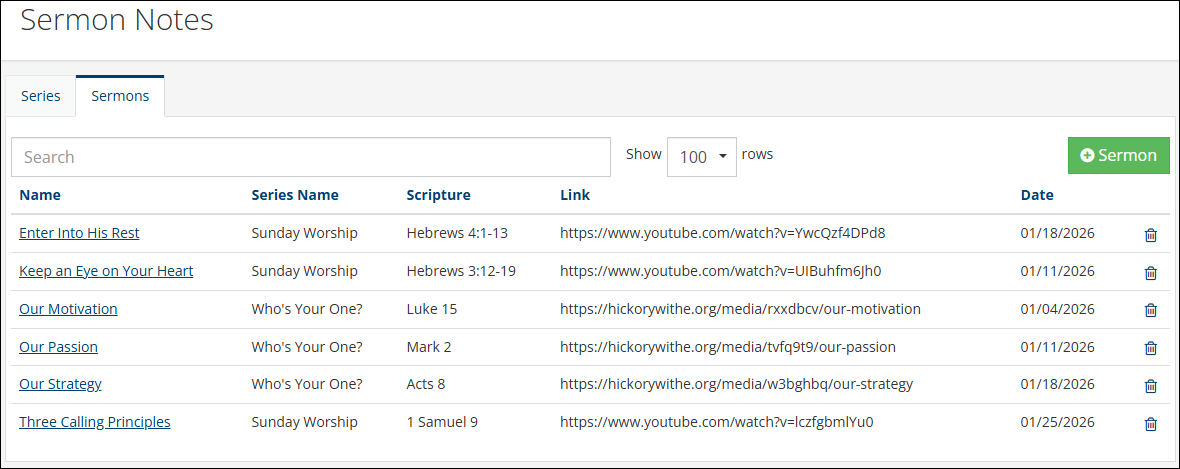1180x469 pixels.
Task: Click trash icon for Keep an Eye on Your Heart
Action: (1150, 273)
